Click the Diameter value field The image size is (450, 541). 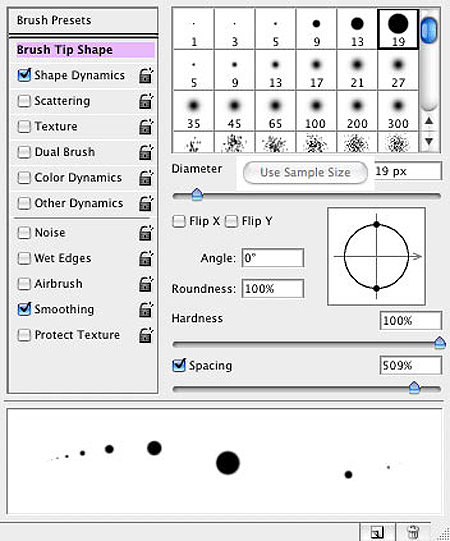coord(408,171)
